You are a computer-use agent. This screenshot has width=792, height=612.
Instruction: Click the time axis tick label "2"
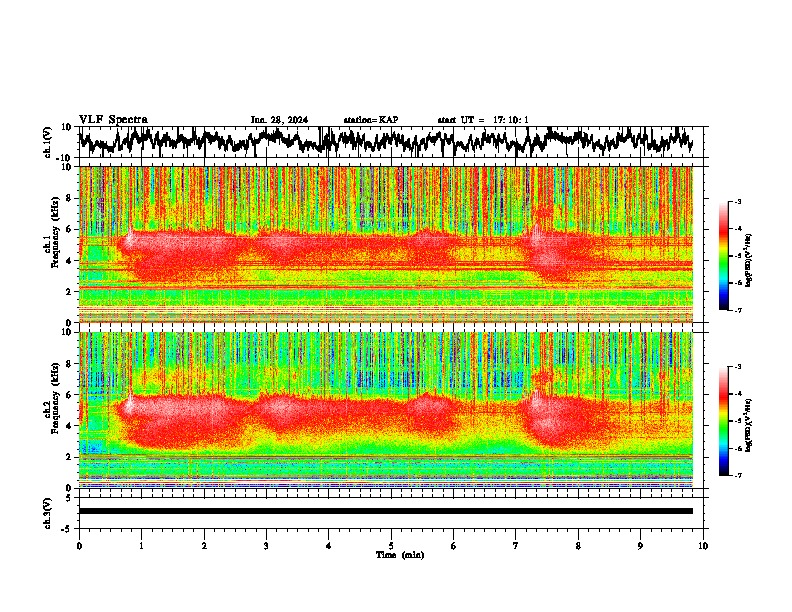point(204,546)
